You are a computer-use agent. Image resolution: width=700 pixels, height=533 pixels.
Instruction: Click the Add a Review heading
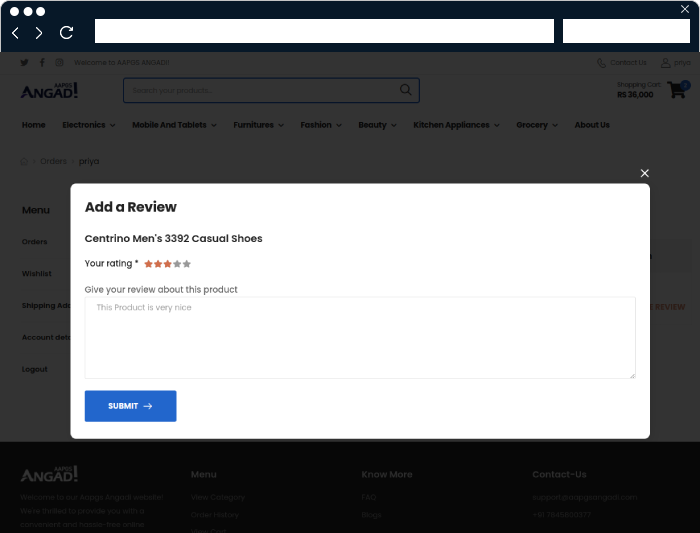pyautogui.click(x=131, y=207)
